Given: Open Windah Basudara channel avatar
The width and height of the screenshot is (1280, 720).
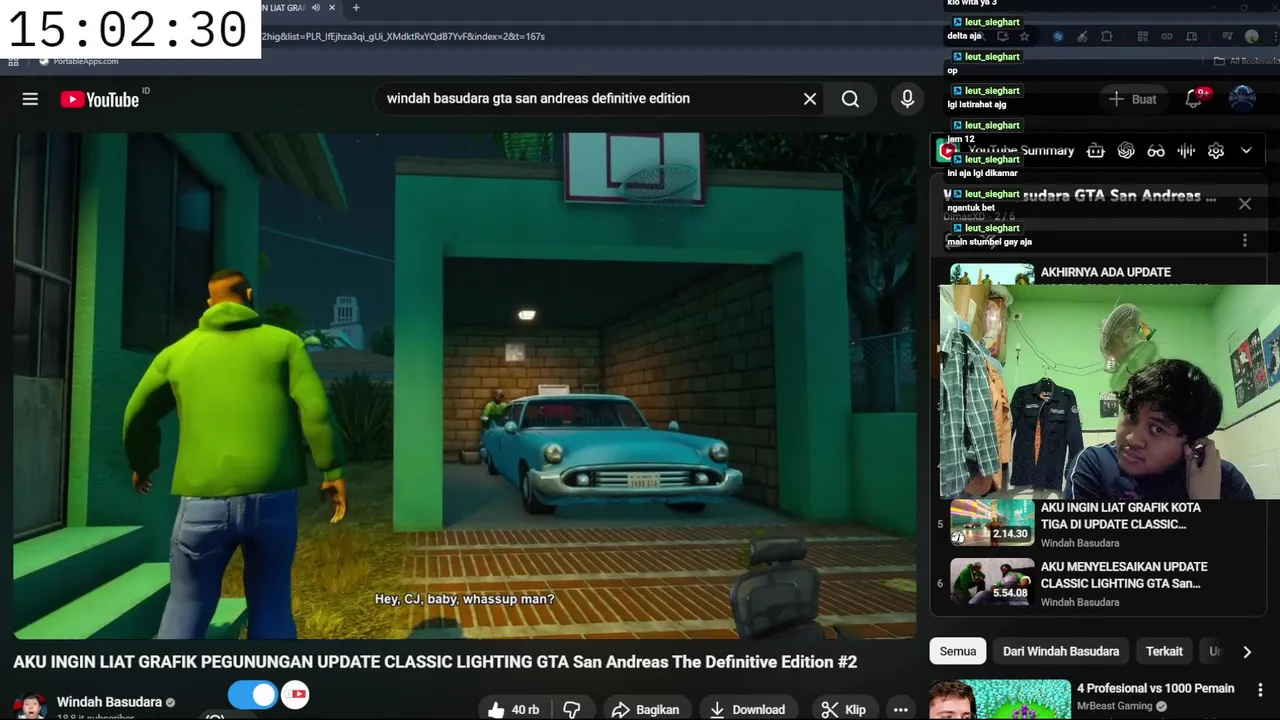Looking at the screenshot, I should coord(30,705).
